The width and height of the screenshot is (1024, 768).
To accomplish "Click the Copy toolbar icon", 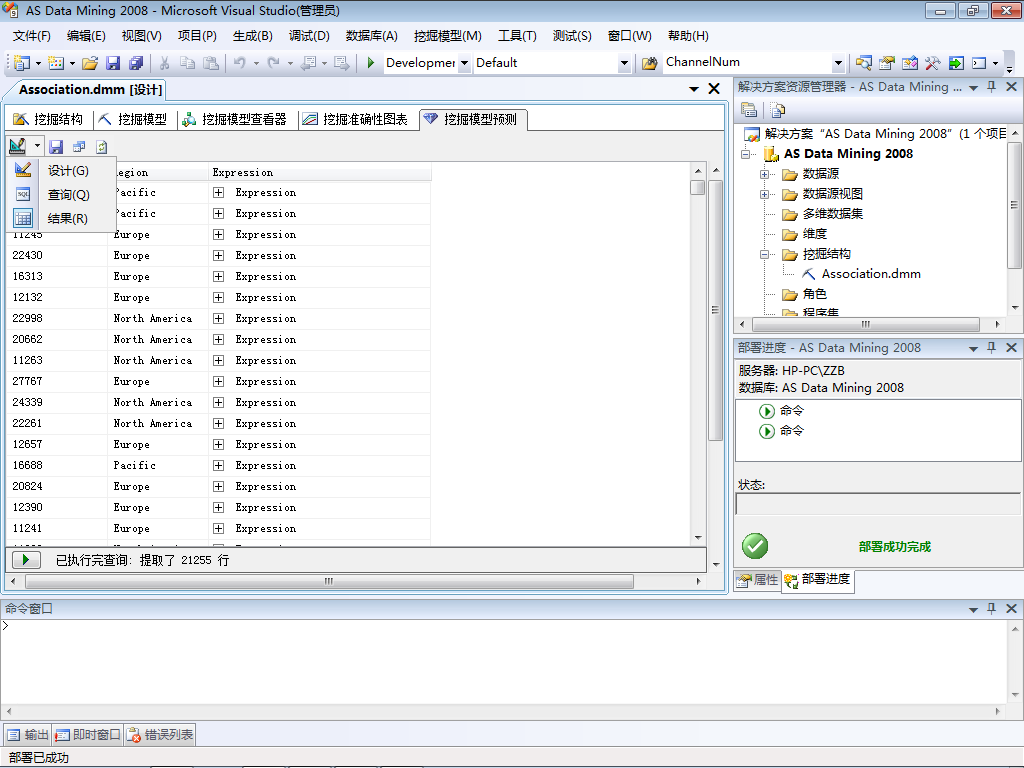I will (x=187, y=63).
